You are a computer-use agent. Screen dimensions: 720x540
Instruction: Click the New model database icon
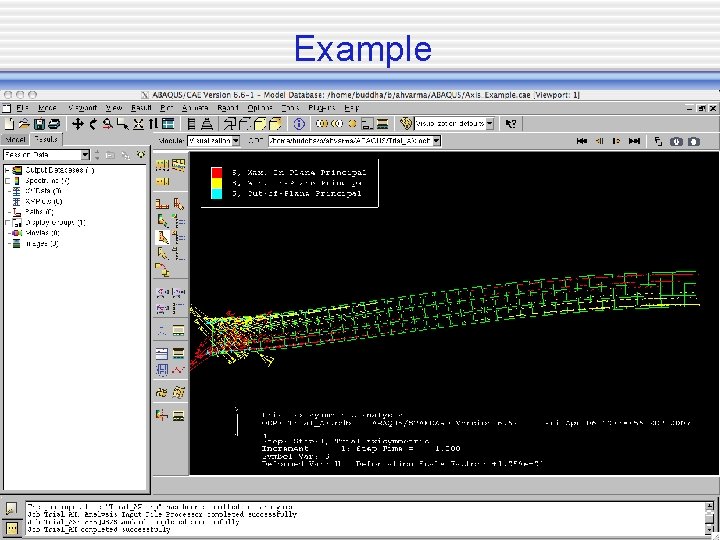click(10, 124)
